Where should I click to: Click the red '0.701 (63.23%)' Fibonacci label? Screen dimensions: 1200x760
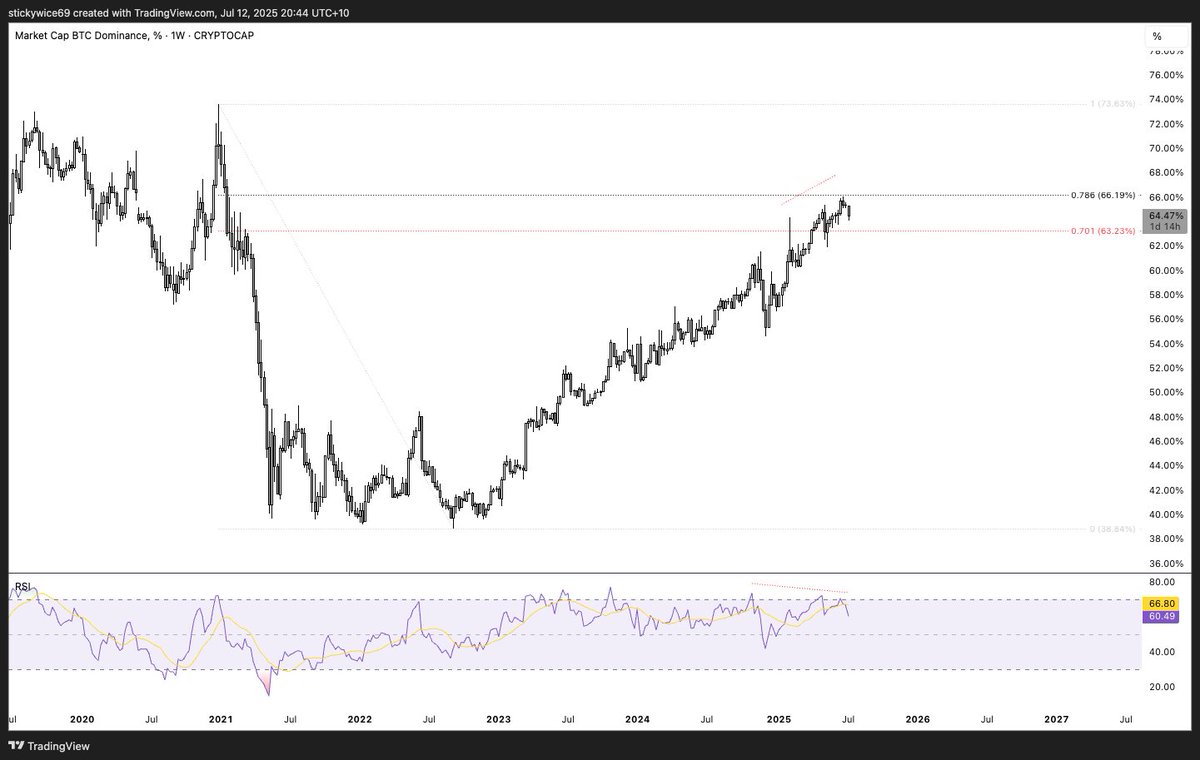[1103, 231]
